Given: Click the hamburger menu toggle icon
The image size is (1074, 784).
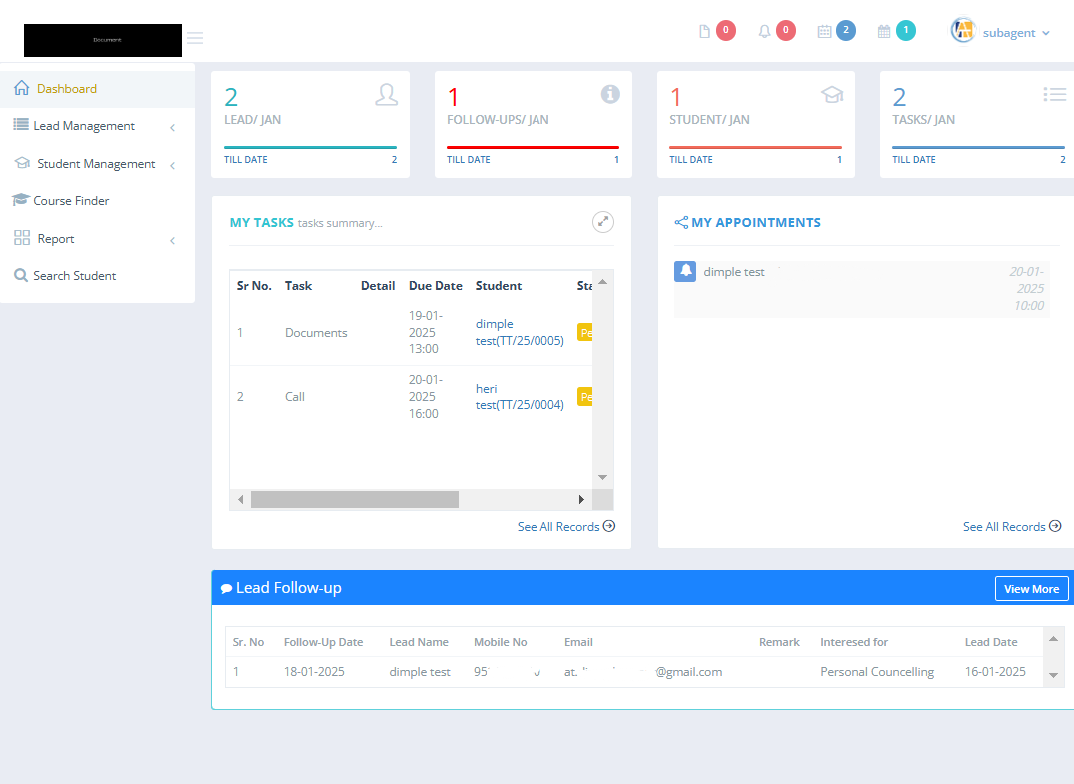Looking at the screenshot, I should [x=195, y=38].
